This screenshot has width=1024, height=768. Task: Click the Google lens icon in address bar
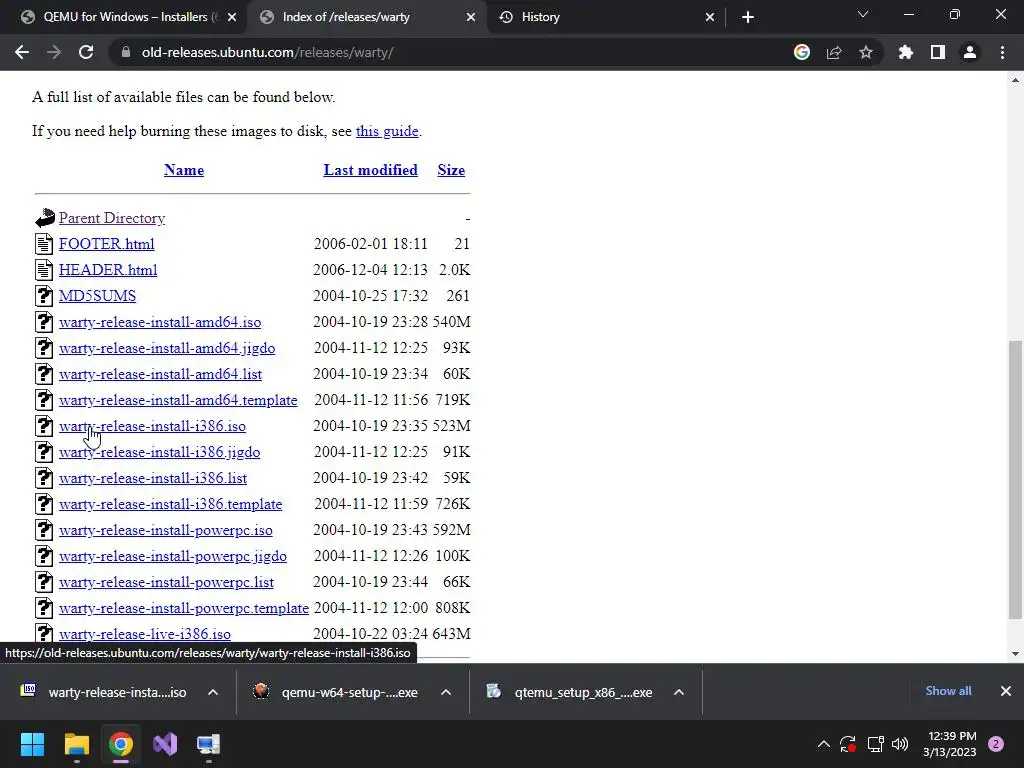802,52
